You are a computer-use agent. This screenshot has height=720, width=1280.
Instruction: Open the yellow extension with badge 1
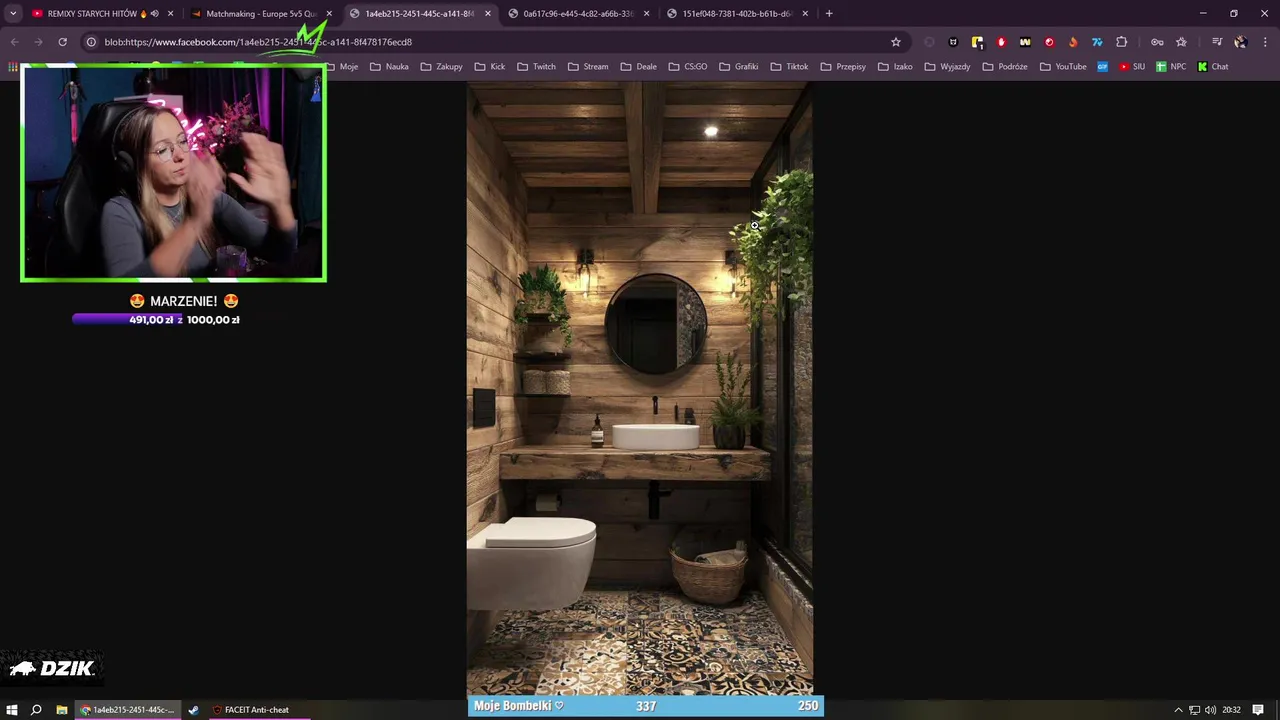pos(977,42)
